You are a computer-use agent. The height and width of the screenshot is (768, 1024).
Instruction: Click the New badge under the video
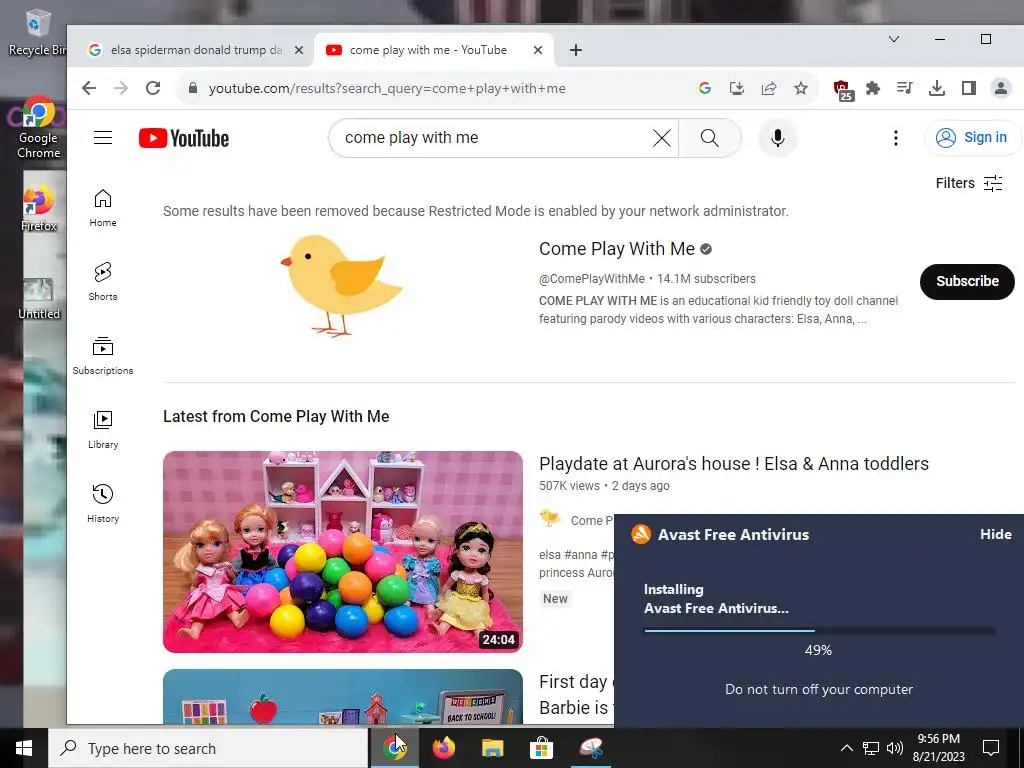coord(555,599)
